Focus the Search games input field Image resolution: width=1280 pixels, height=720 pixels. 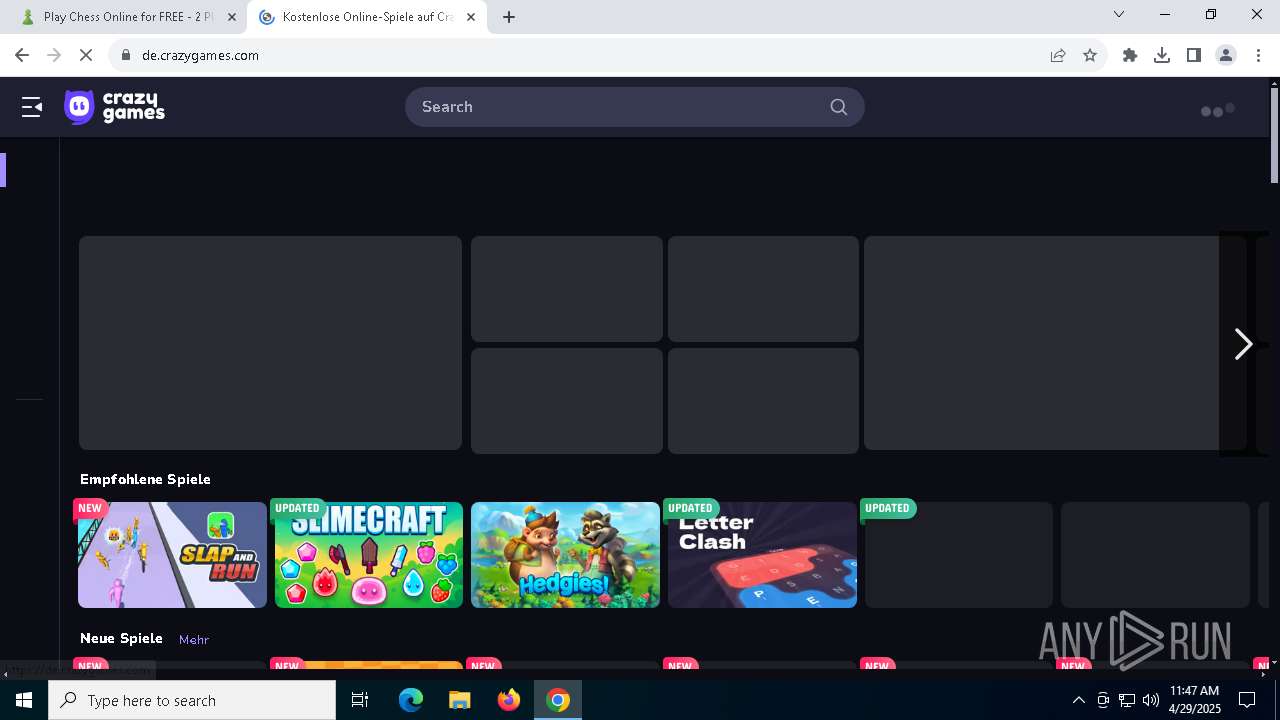click(634, 107)
